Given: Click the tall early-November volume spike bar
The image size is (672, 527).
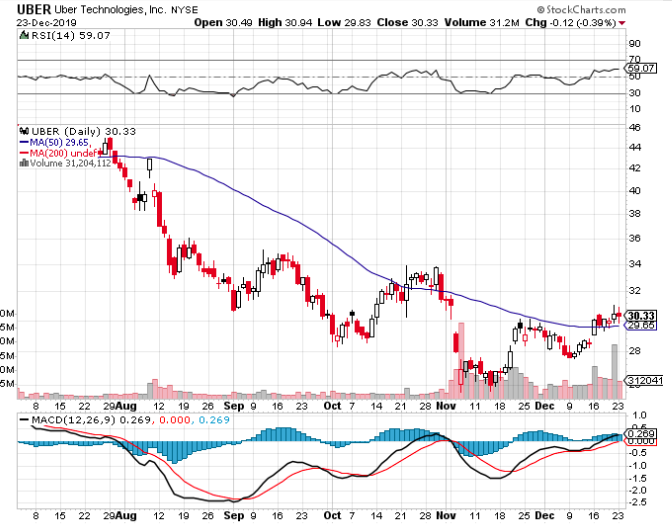Looking at the screenshot, I should 461,360.
